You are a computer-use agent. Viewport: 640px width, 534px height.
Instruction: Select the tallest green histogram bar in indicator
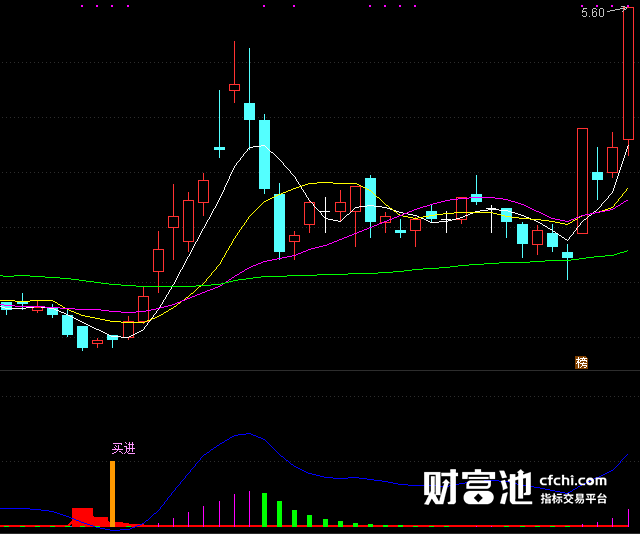[264, 510]
